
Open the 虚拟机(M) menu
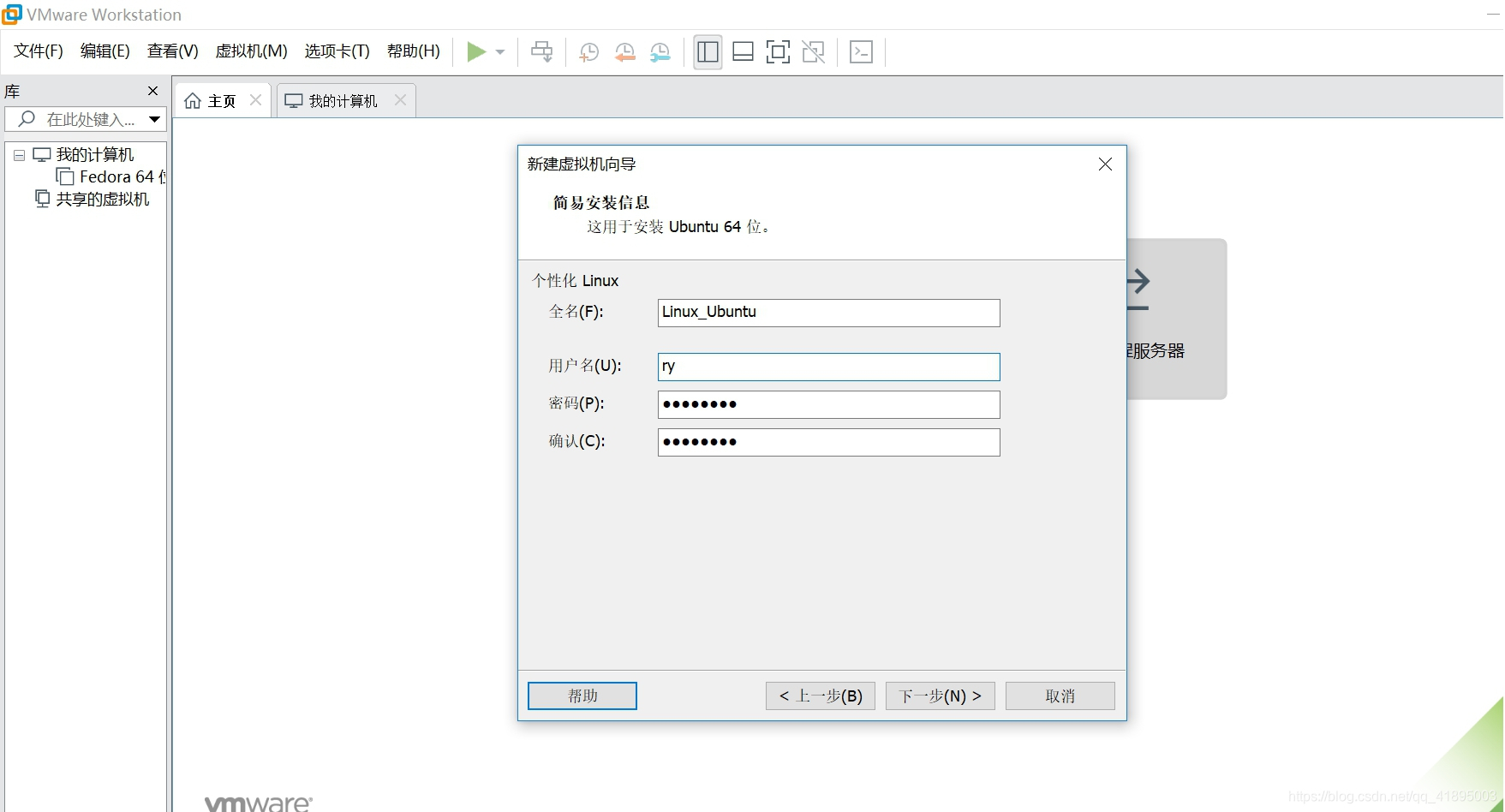tap(251, 51)
